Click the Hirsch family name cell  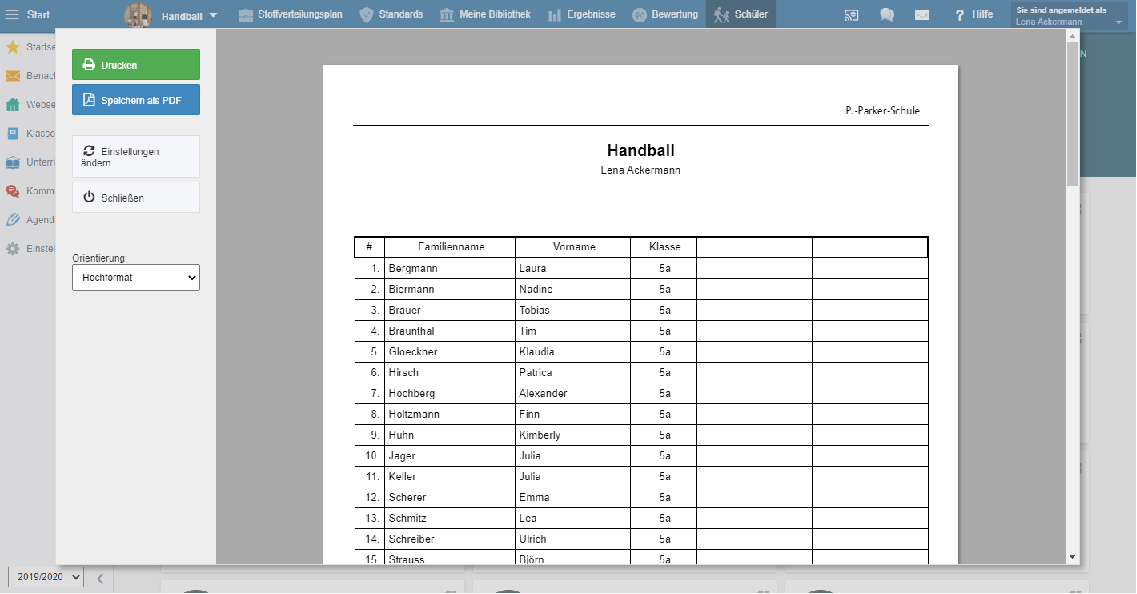coord(450,373)
